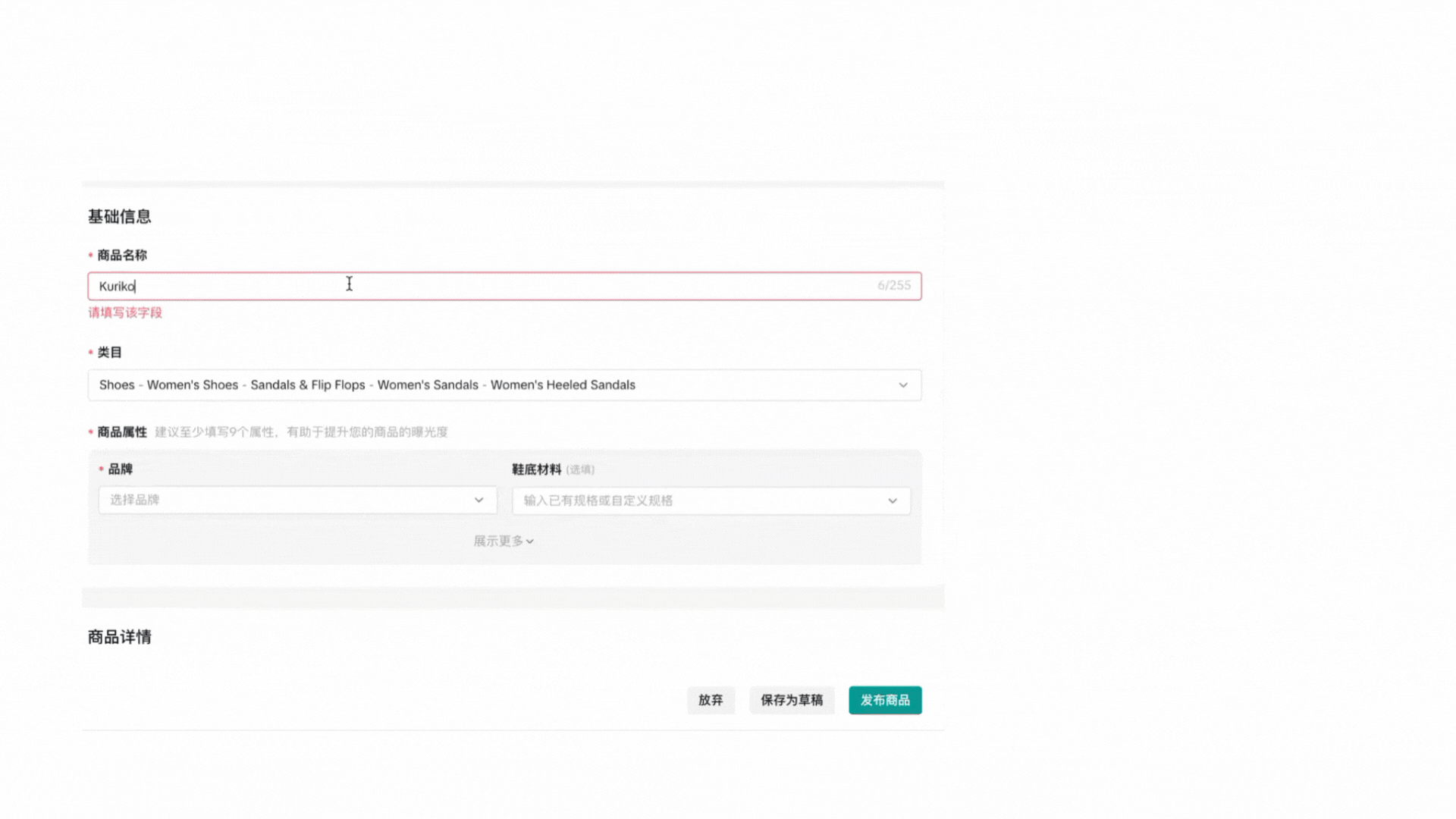Click the 基础信息 section heading
The width and height of the screenshot is (1456, 819).
click(119, 216)
